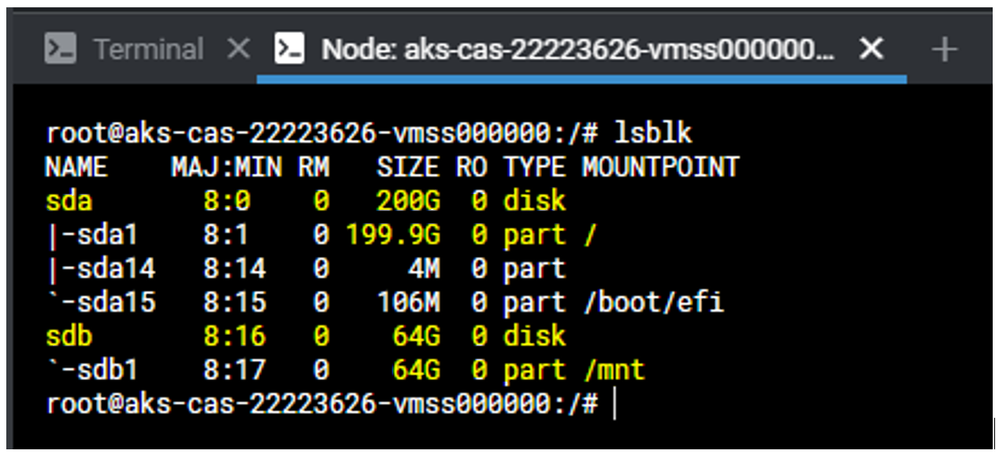Place cursor at the bottom shell prompt
Screen dimensions: 999x459
pos(614,405)
